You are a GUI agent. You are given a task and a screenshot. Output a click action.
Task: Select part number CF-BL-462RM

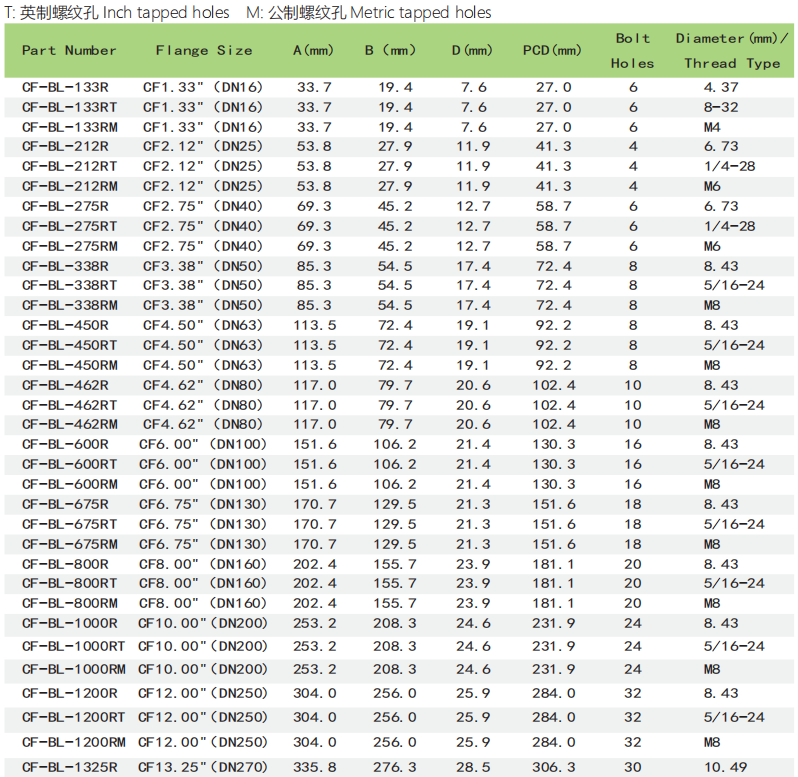[69, 424]
